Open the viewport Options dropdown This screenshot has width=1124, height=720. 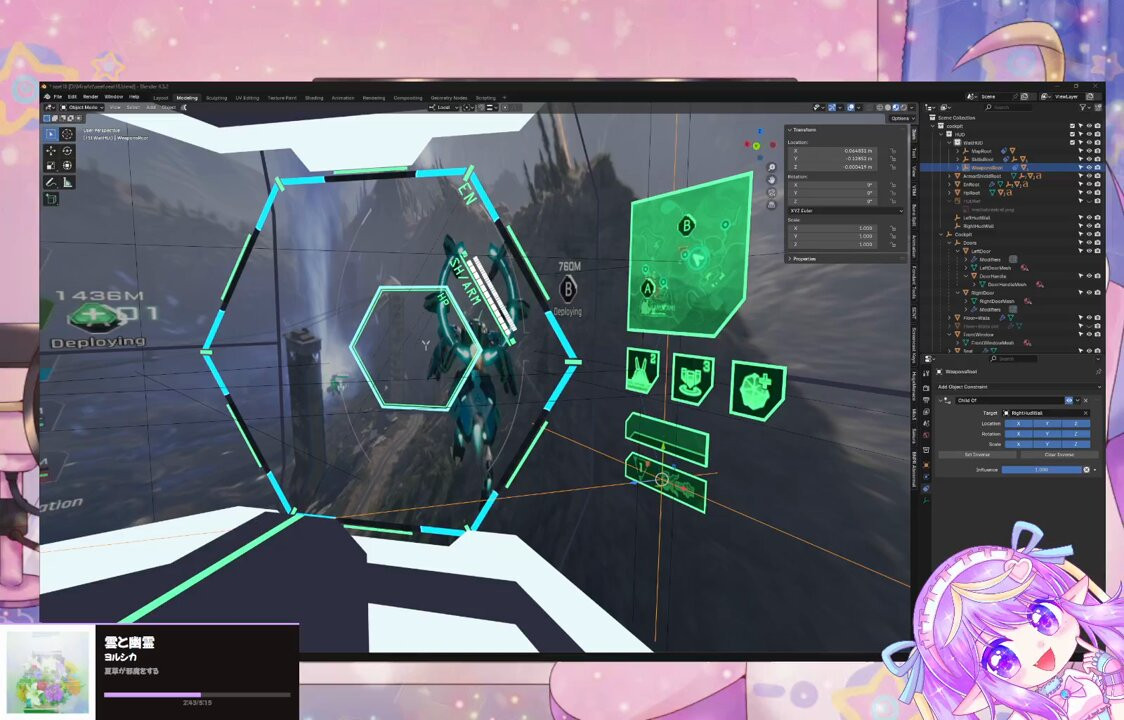pyautogui.click(x=902, y=118)
